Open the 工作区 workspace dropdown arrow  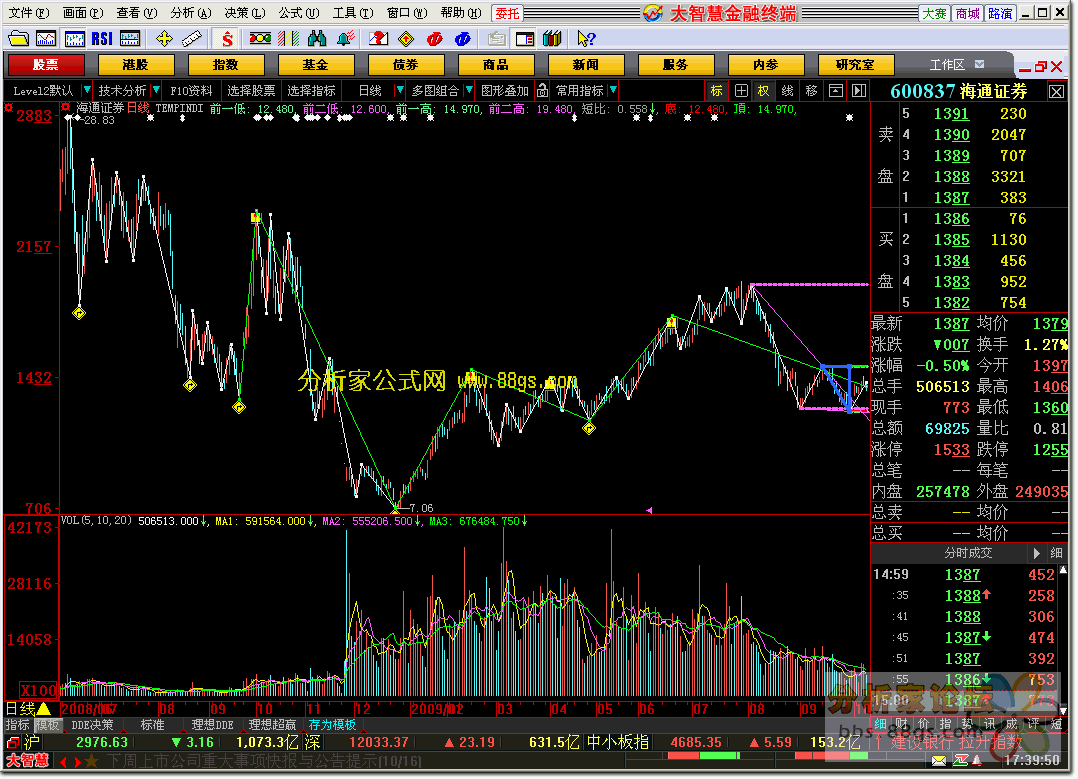[x=980, y=65]
